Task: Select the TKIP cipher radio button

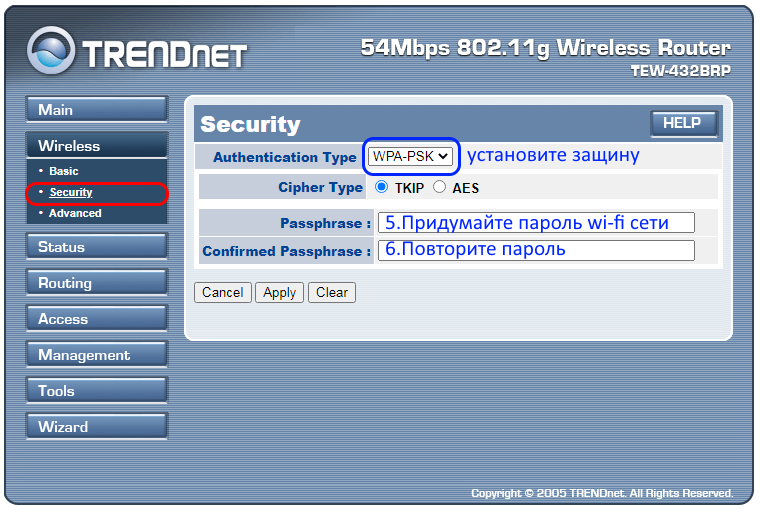Action: pyautogui.click(x=381, y=187)
